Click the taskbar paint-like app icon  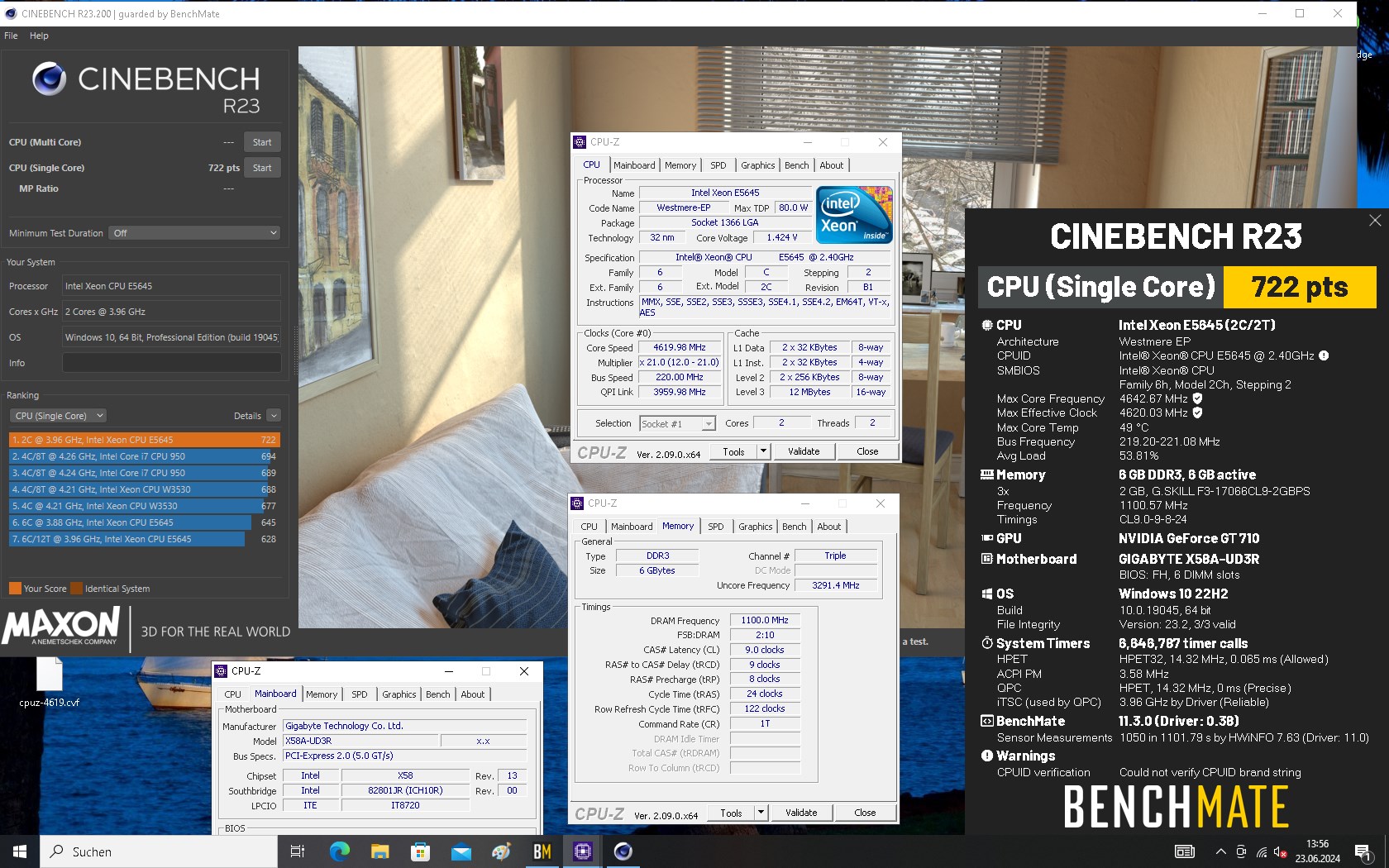pos(501,851)
